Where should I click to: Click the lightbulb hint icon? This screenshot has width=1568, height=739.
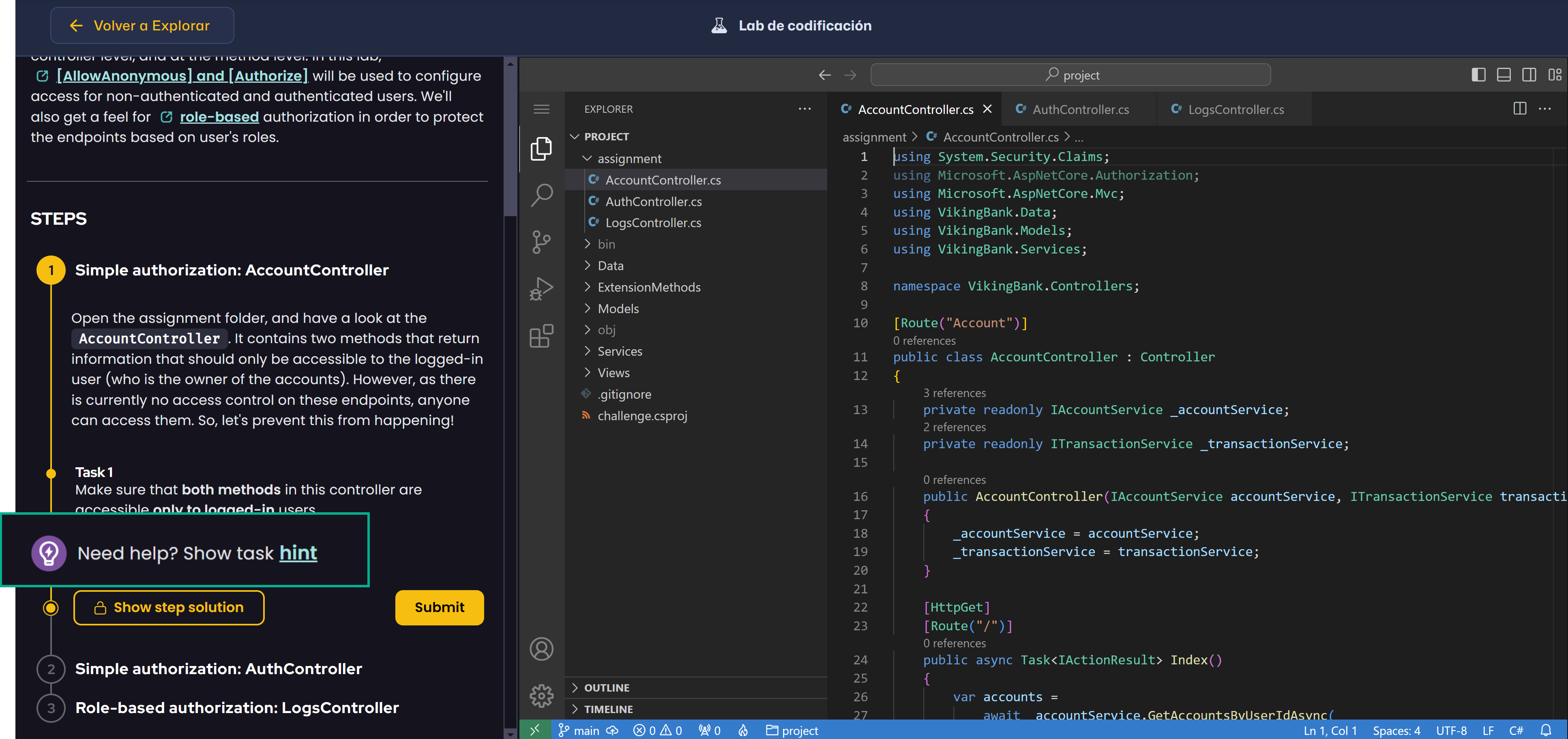pos(49,553)
